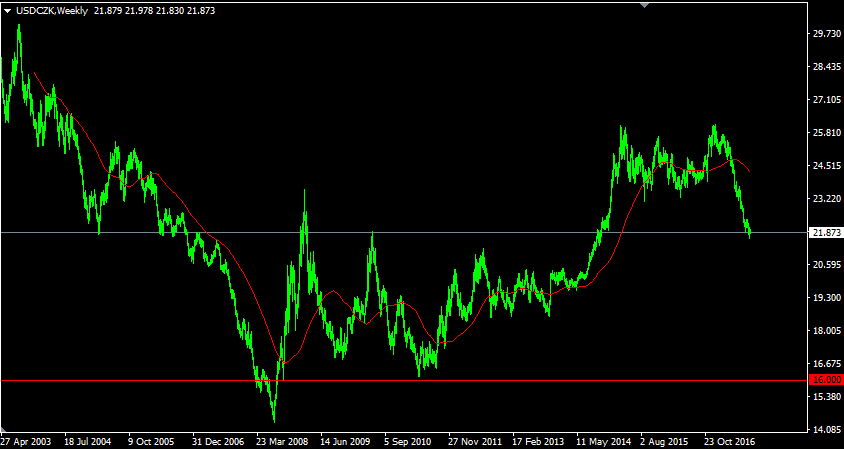Viewport: 844px width, 449px height.
Task: Click the 17 Feb 2013 date label
Action: point(537,441)
